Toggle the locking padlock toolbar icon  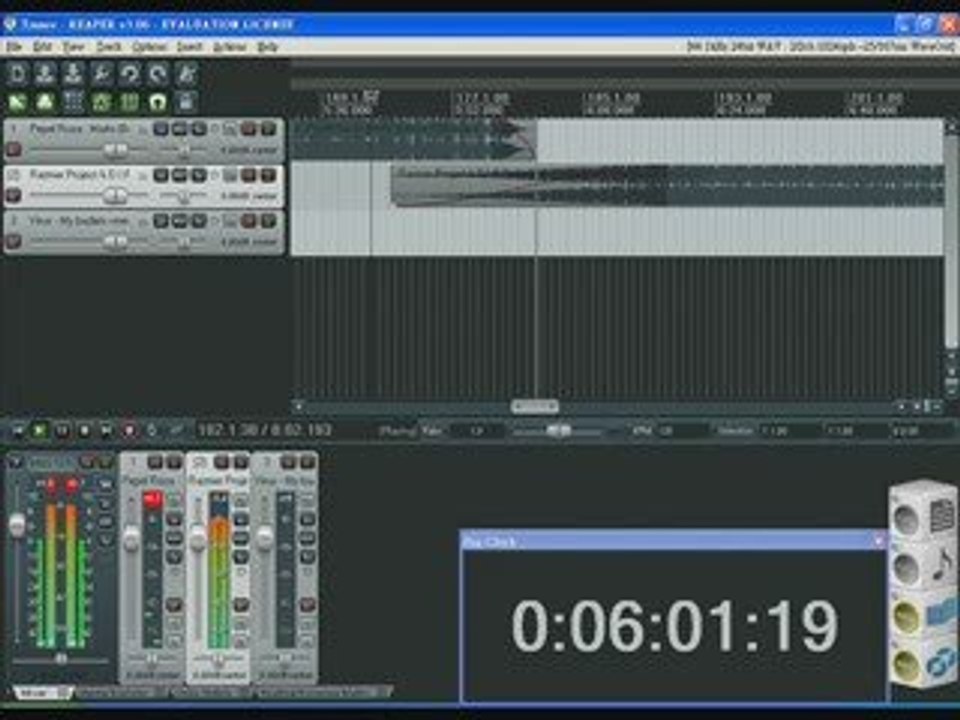coord(186,102)
